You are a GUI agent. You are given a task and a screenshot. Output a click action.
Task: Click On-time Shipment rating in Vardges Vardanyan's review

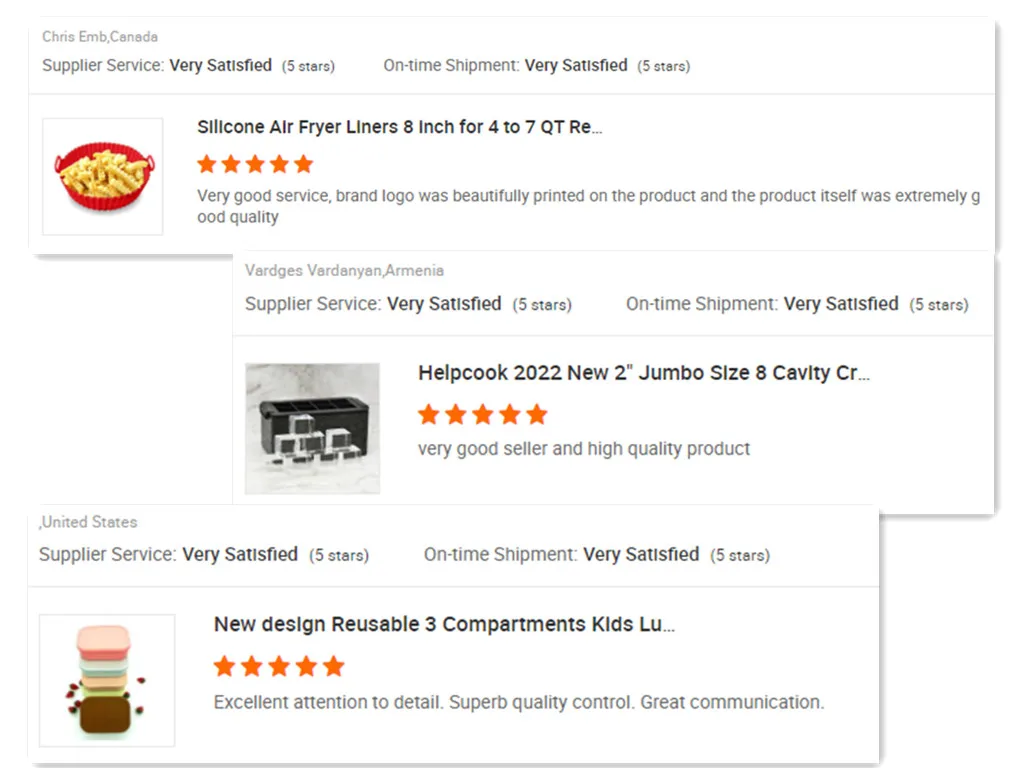pyautogui.click(x=797, y=304)
